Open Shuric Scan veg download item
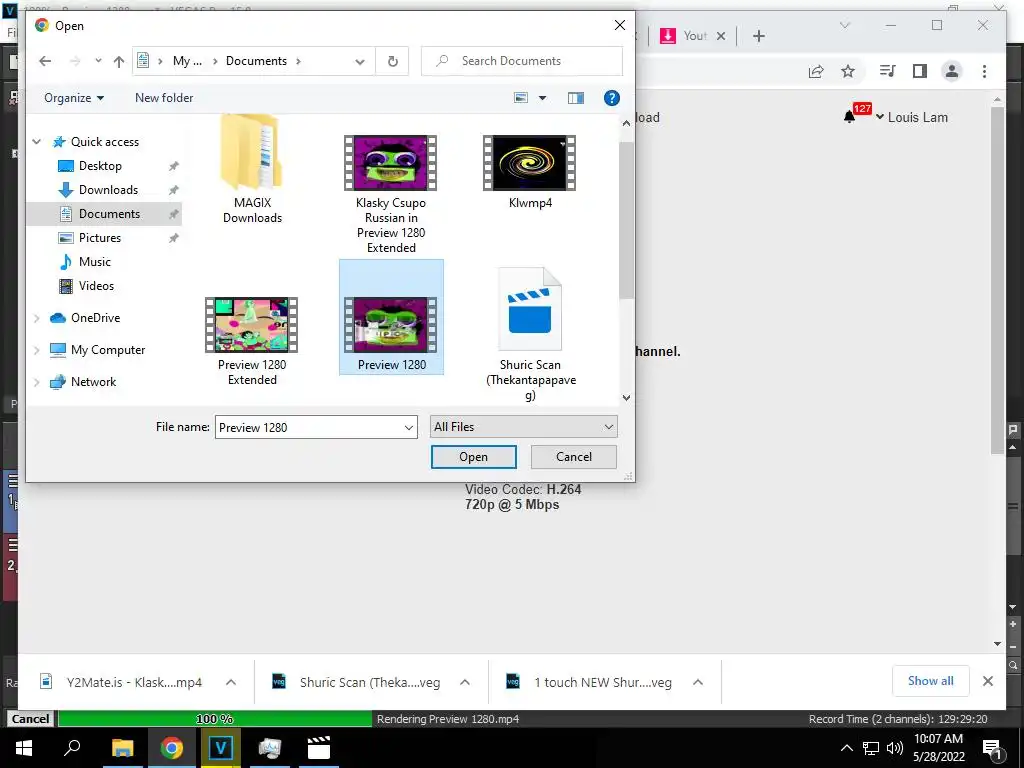 pyautogui.click(x=369, y=682)
